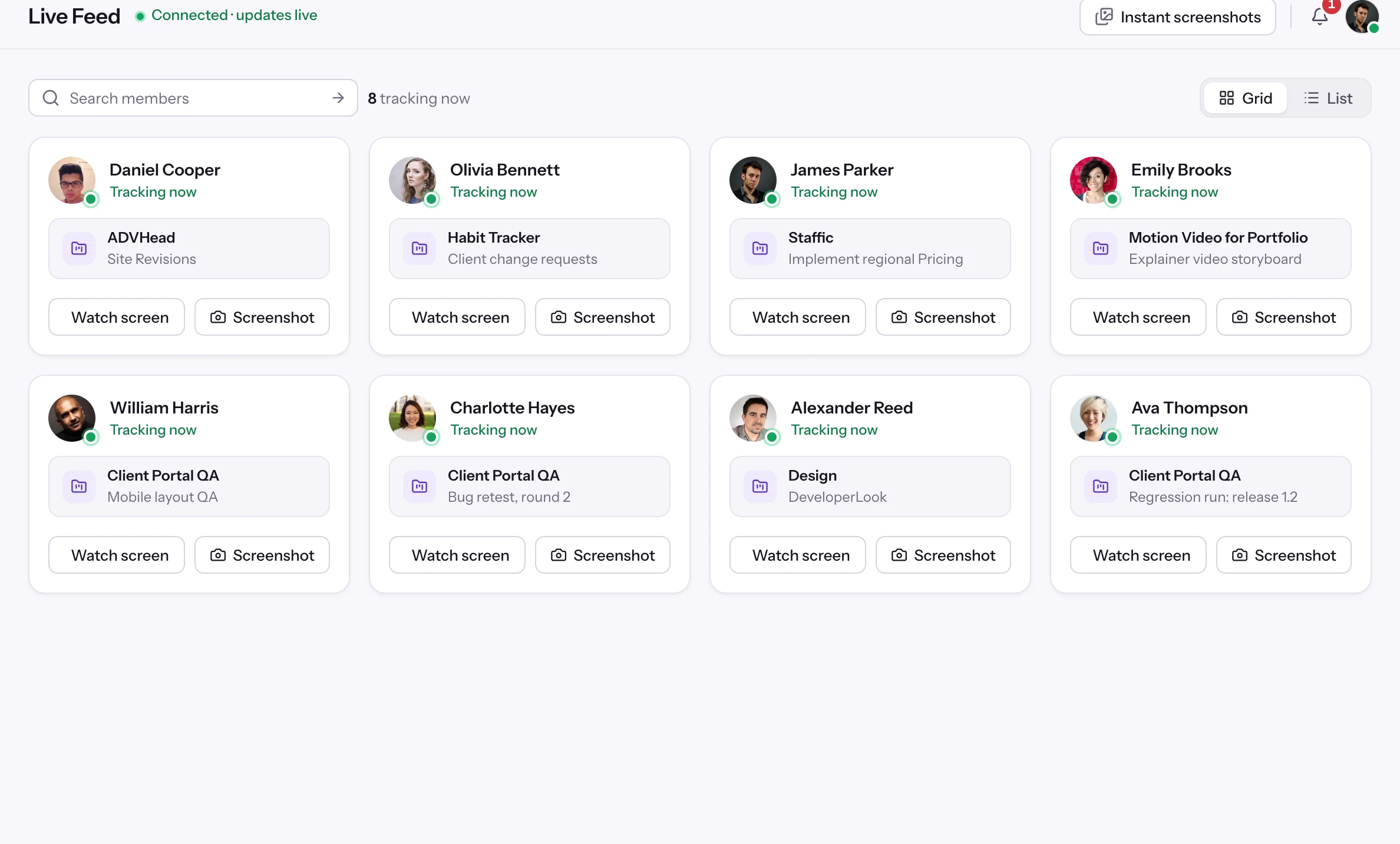Click Emily Brooks's avatar
The image size is (1400, 844).
point(1094,180)
